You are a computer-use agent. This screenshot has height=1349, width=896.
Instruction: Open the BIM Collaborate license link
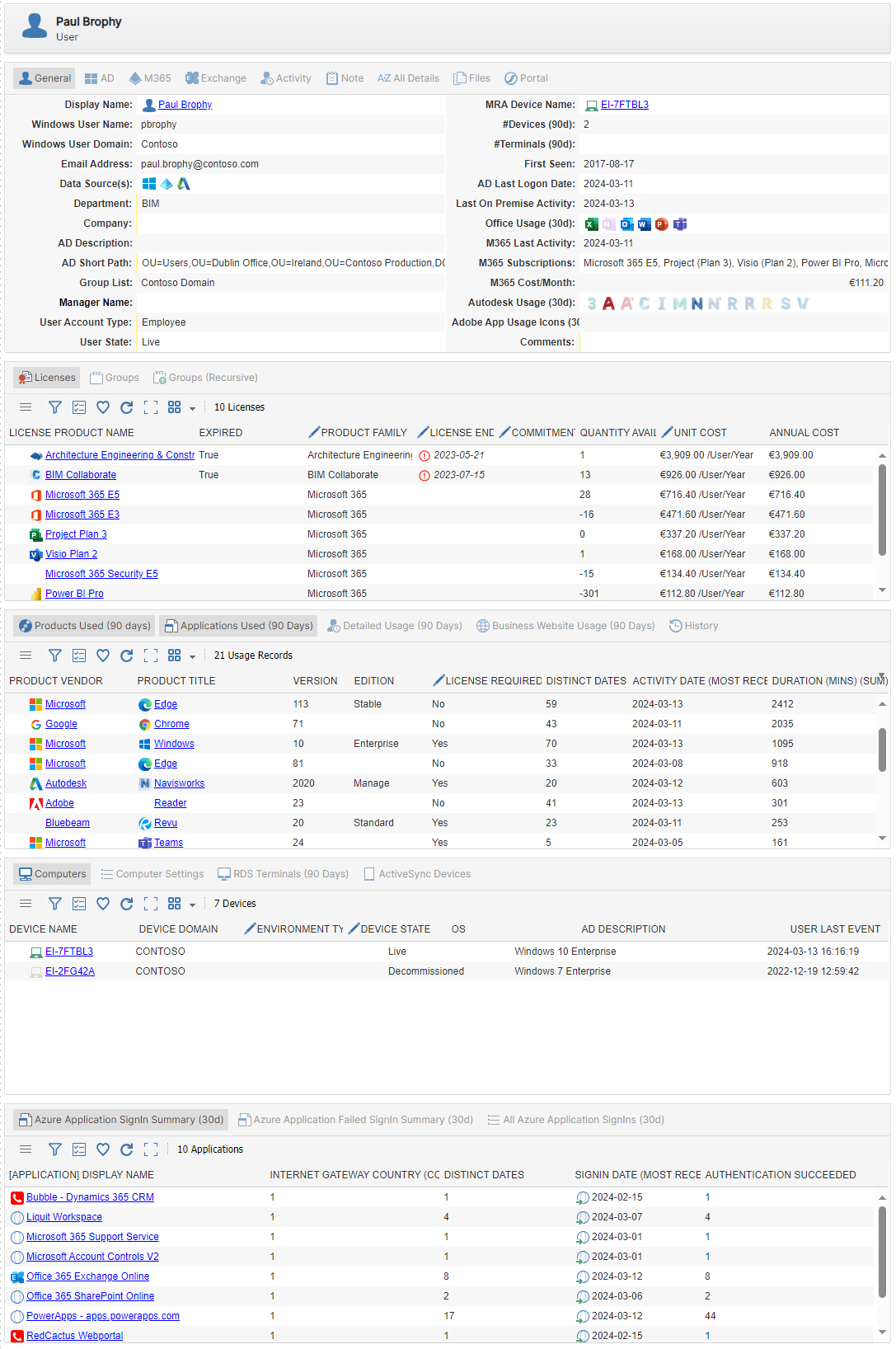click(81, 475)
